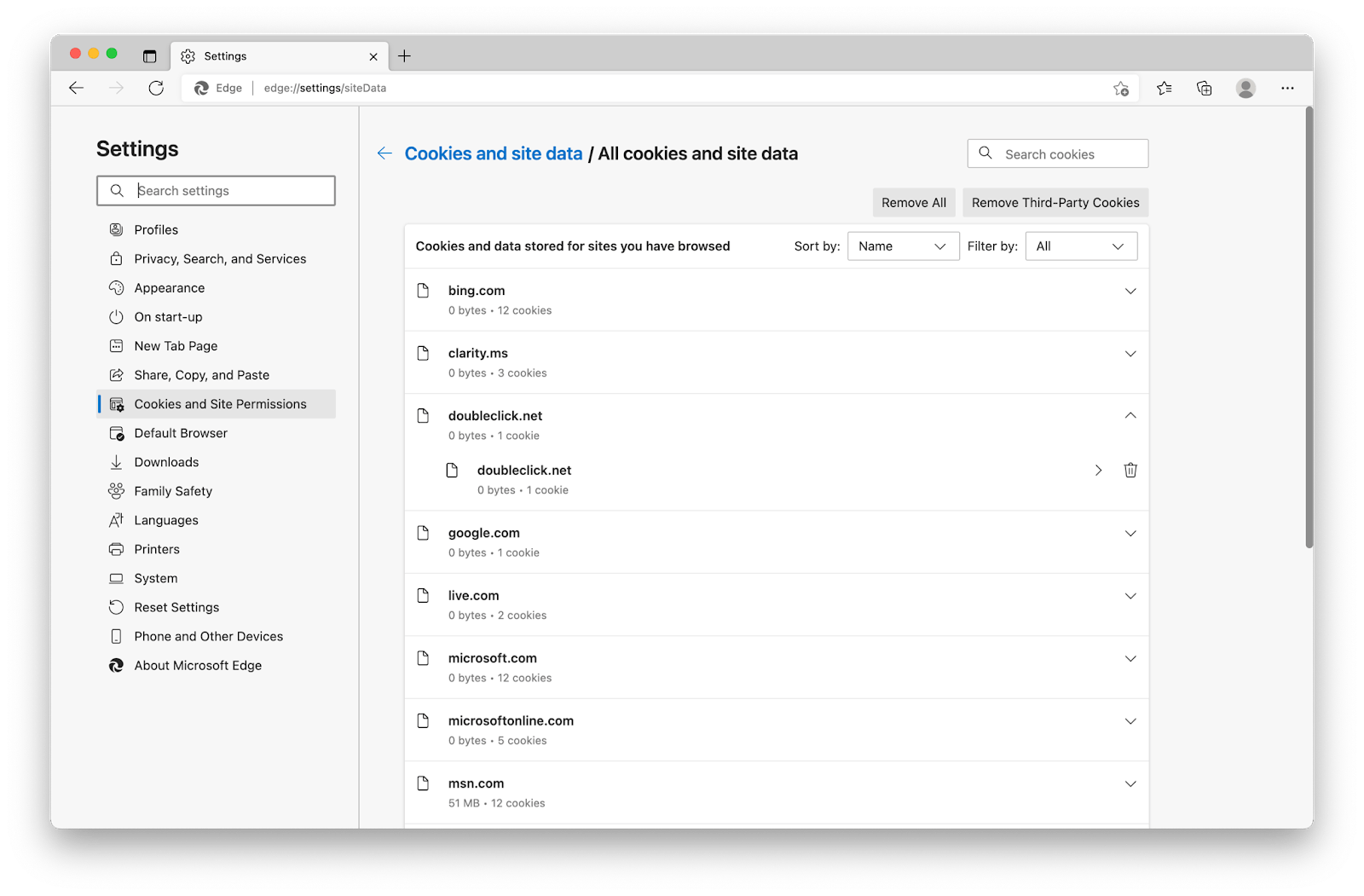
Task: Open the Favorites list icon
Action: [1164, 88]
